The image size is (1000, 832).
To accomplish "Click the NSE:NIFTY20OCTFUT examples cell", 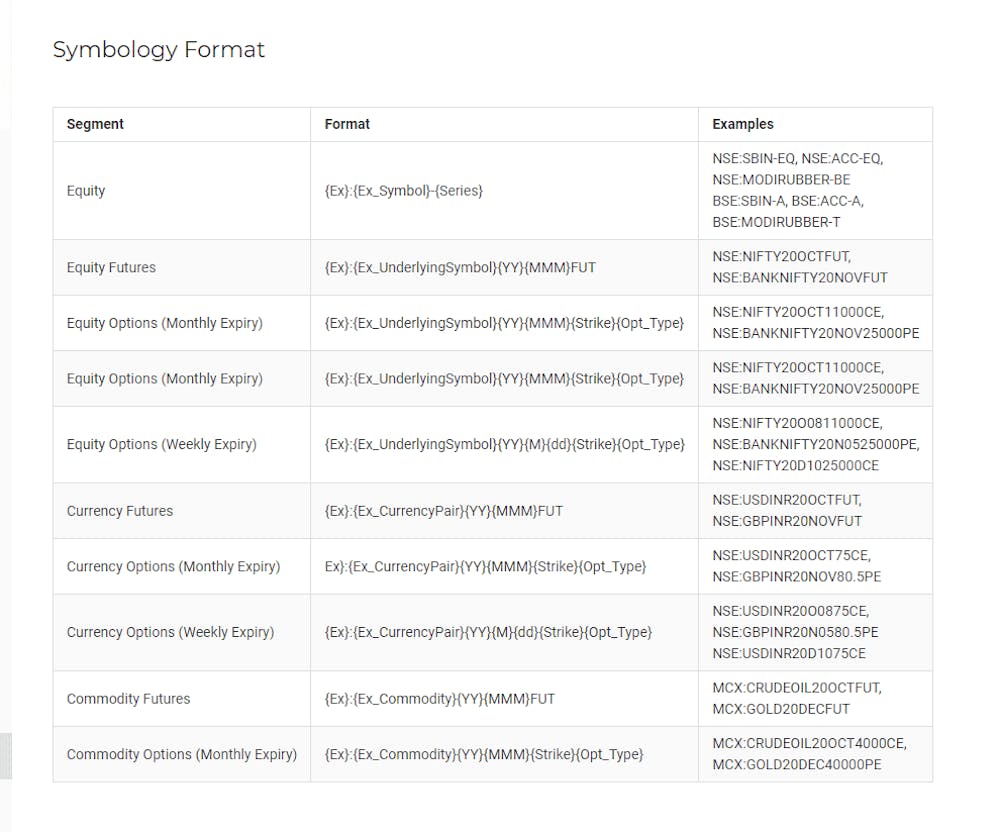I will click(799, 267).
